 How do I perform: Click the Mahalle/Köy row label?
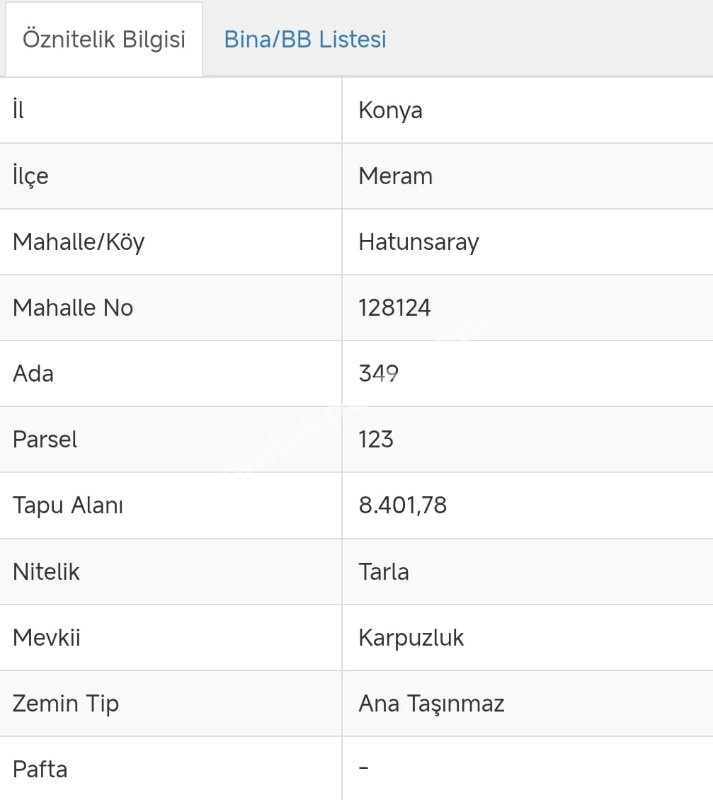[78, 242]
